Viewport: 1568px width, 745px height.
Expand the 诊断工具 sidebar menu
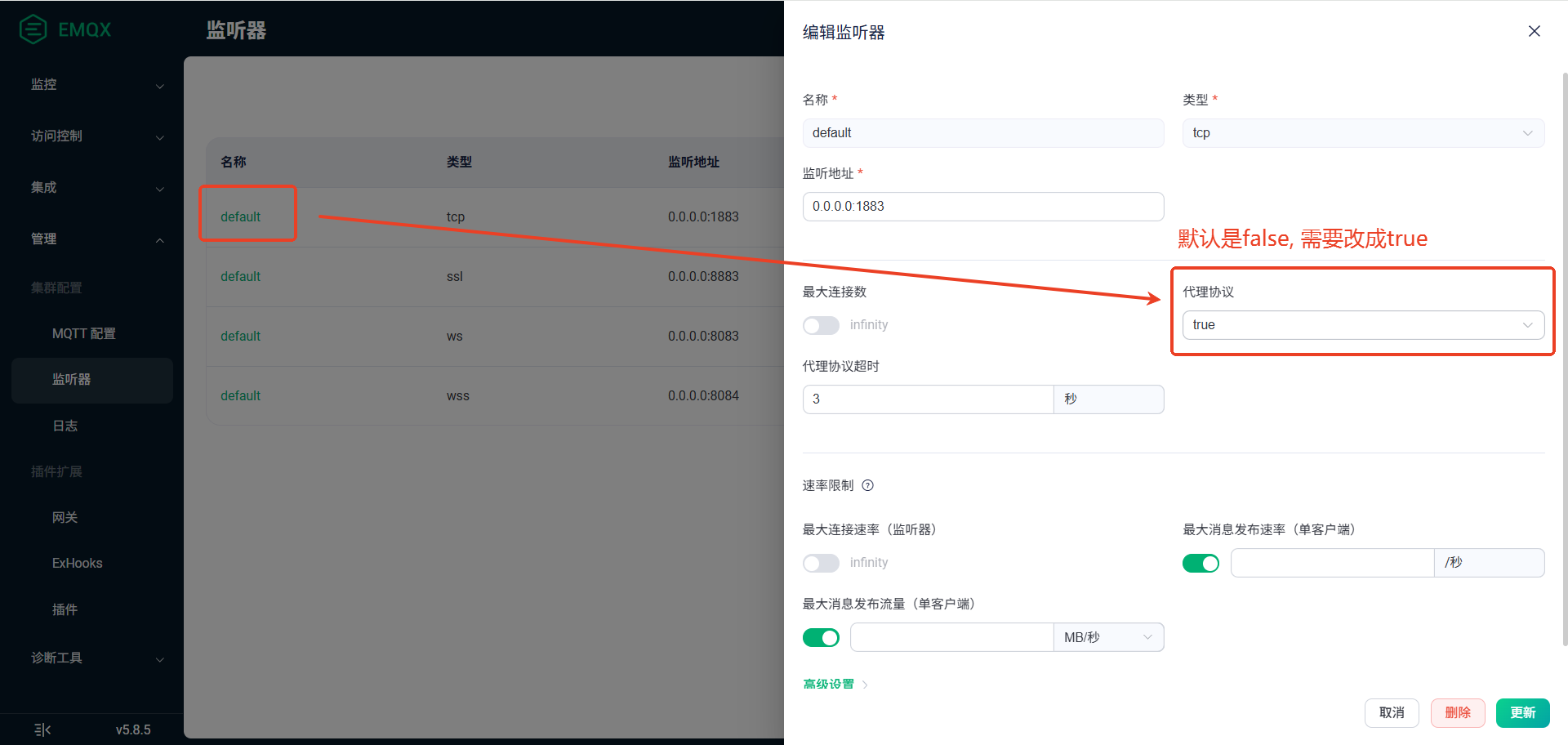tap(96, 658)
